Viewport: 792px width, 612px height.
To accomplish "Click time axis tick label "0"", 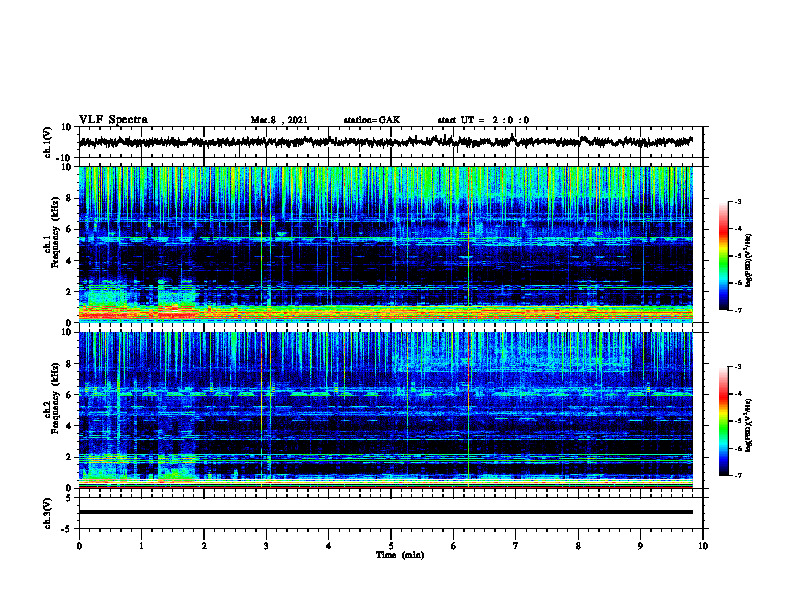I will (79, 546).
